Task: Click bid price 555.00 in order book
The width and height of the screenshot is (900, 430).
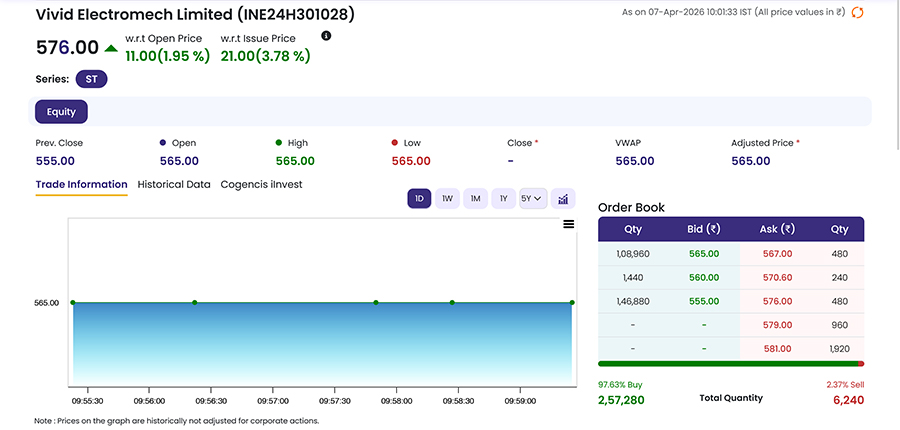Action: 704,301
